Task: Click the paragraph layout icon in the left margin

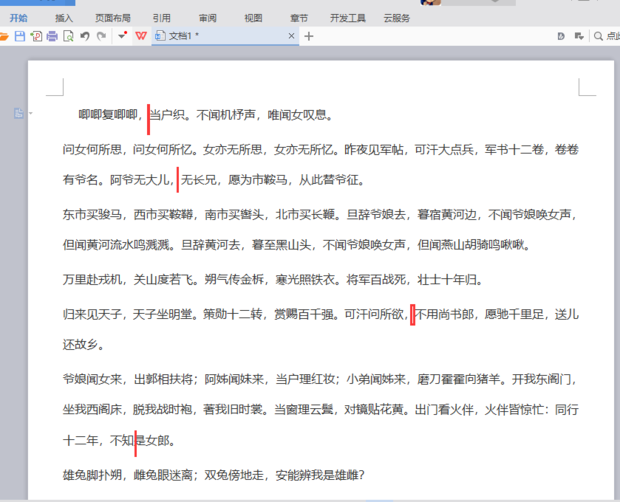Action: point(19,113)
